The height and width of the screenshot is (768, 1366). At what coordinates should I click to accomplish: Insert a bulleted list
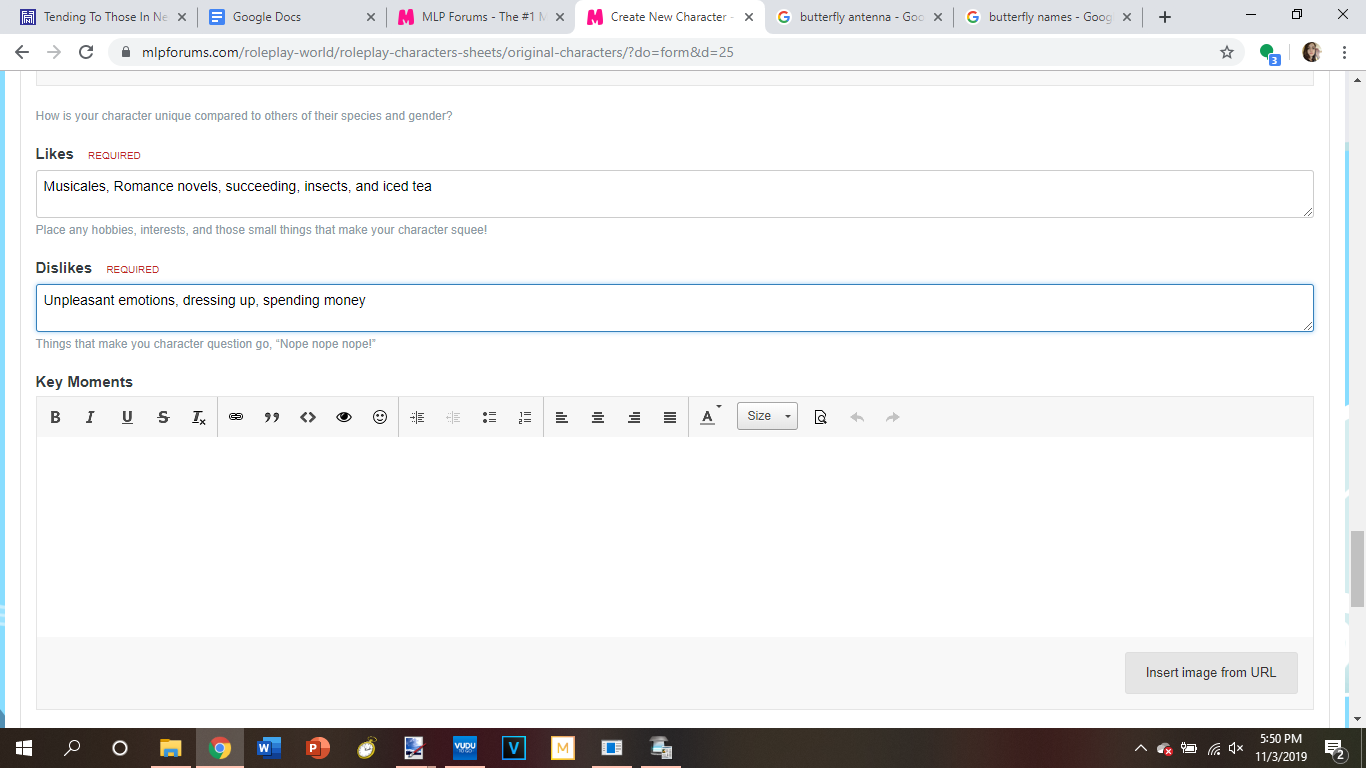[490, 417]
